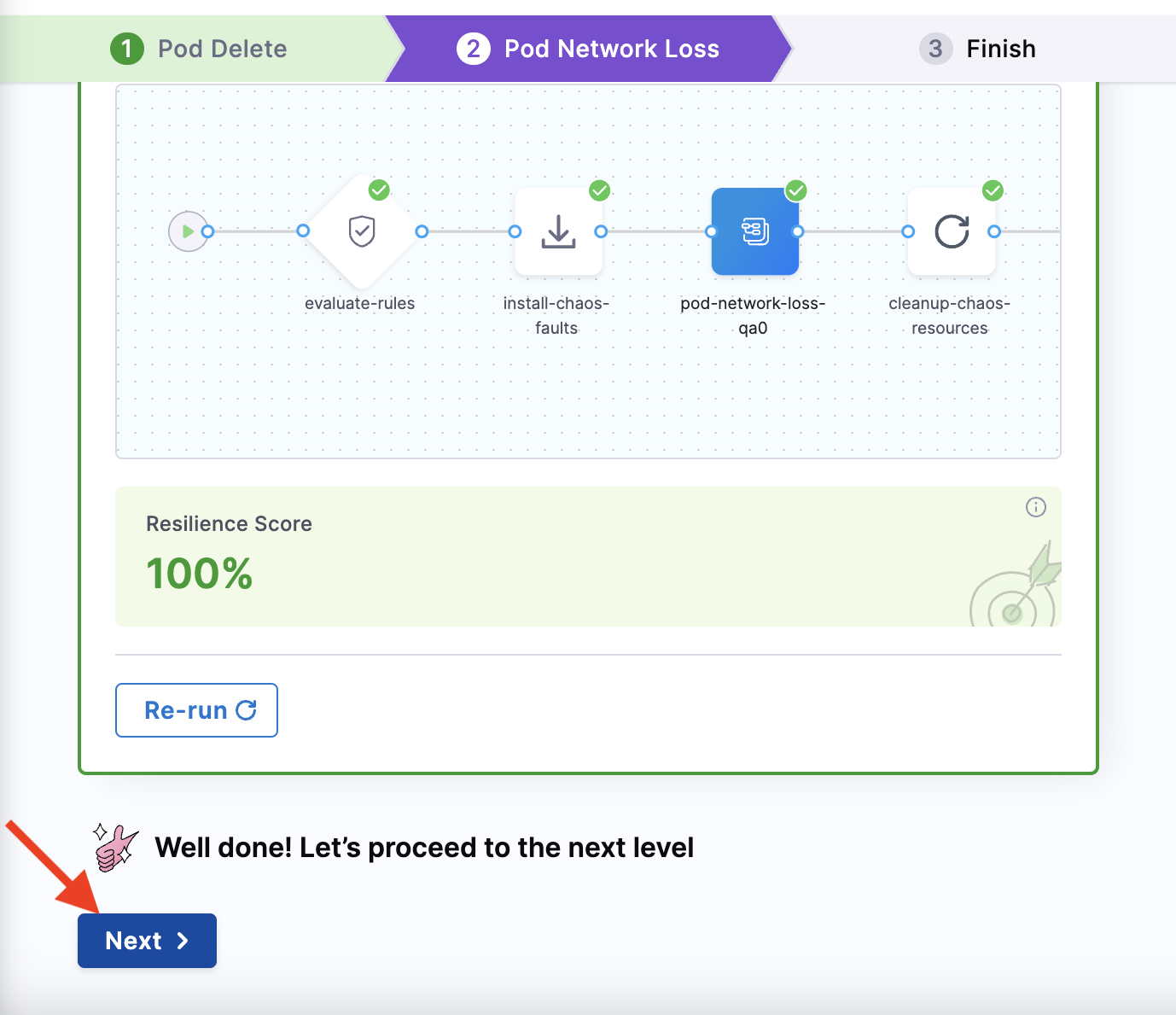Click the success badge on cleanup-chaos-resources
Viewport: 1176px width, 1015px height.
point(992,190)
